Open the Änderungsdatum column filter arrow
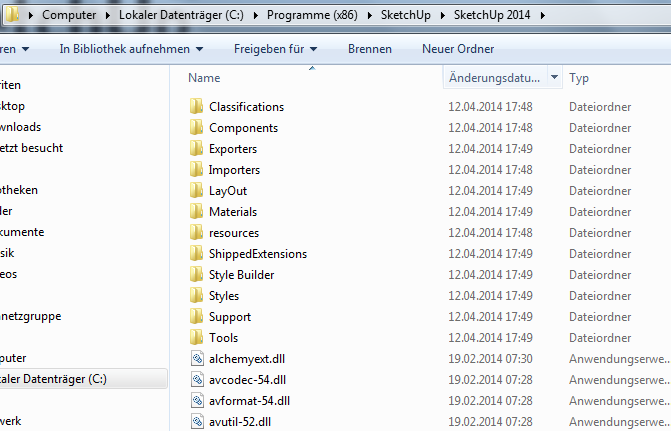Screen dimensions: 671x431 (x=554, y=77)
